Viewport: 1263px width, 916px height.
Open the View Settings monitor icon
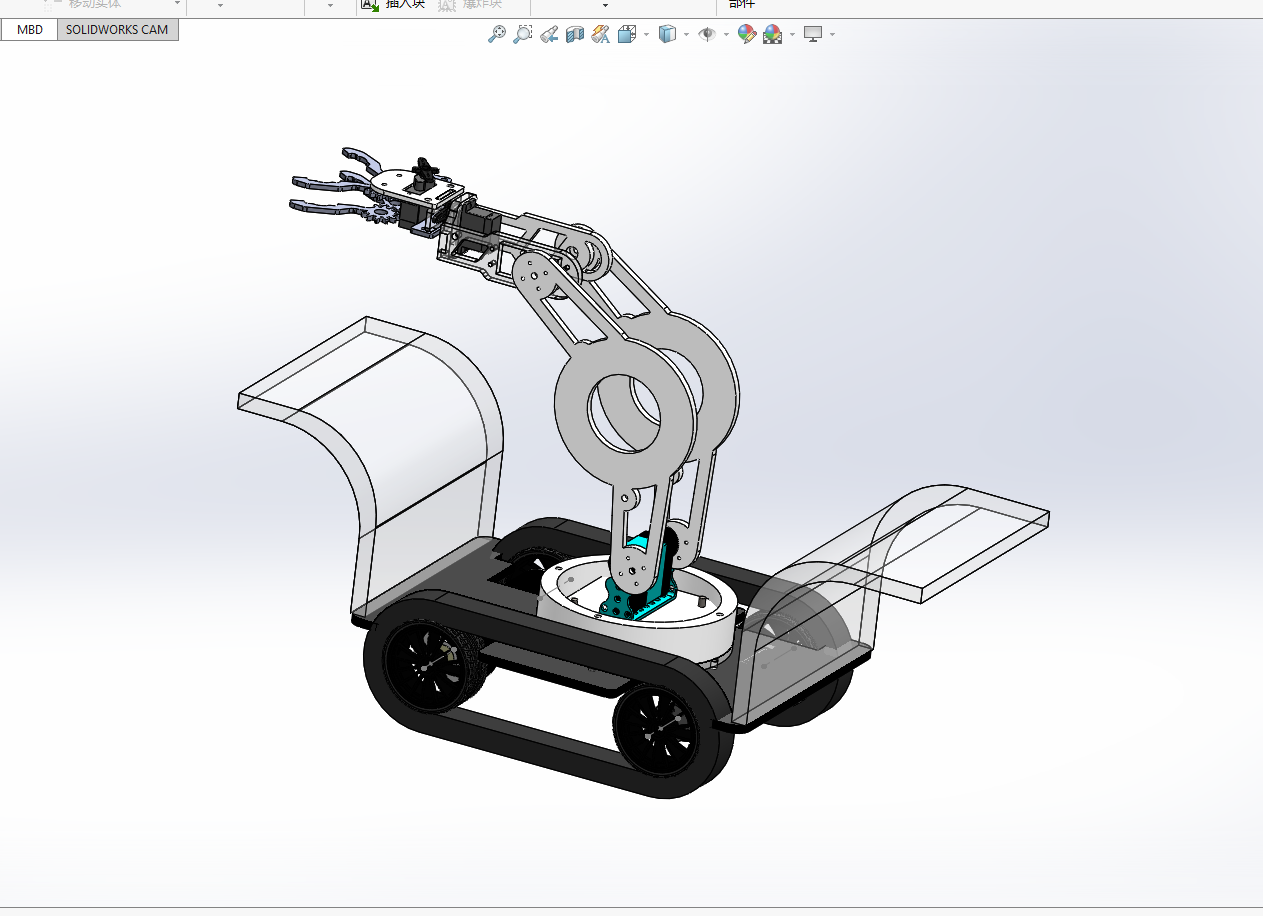[813, 34]
